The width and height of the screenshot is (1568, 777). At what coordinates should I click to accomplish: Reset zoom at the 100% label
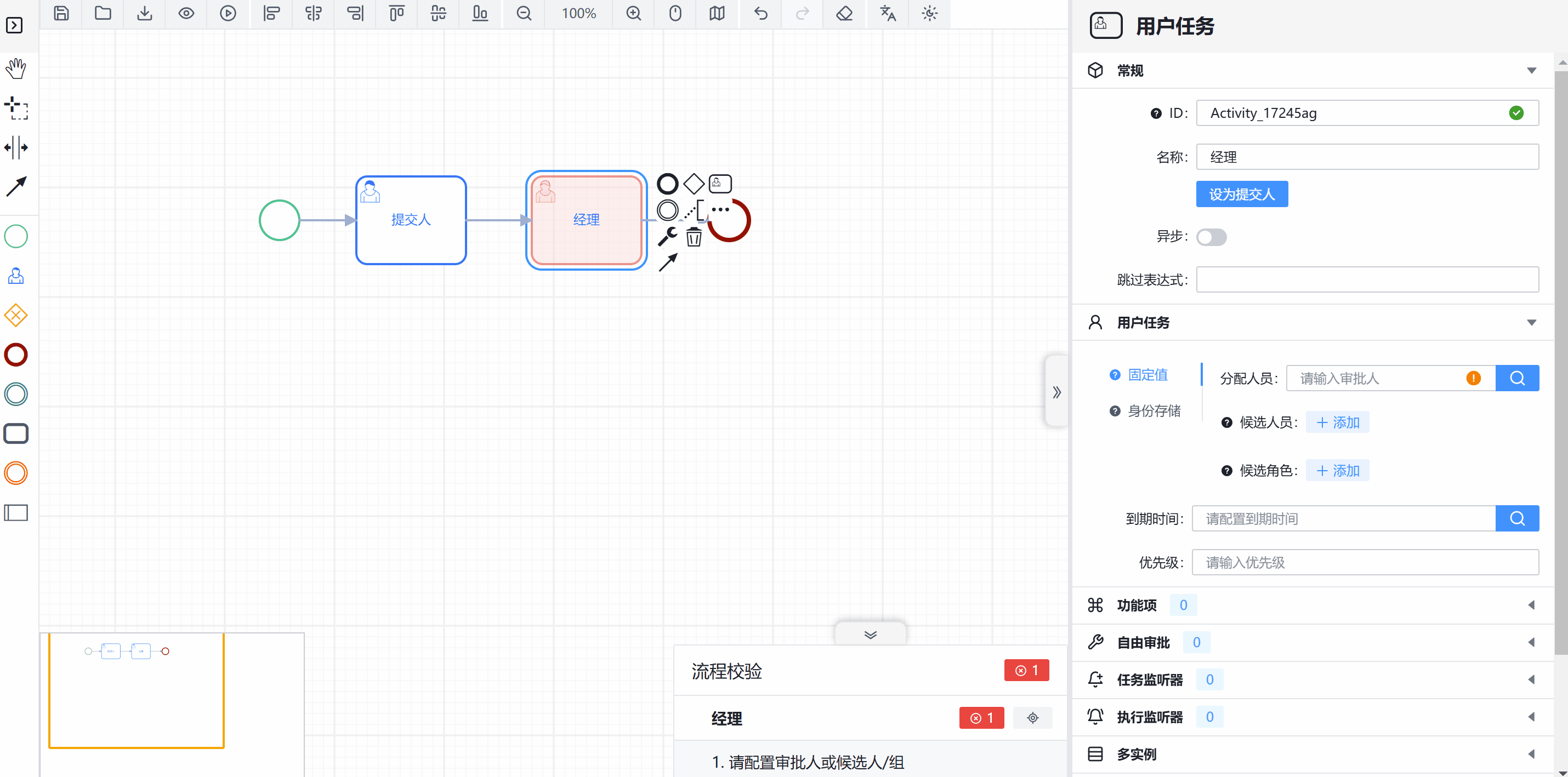(578, 13)
